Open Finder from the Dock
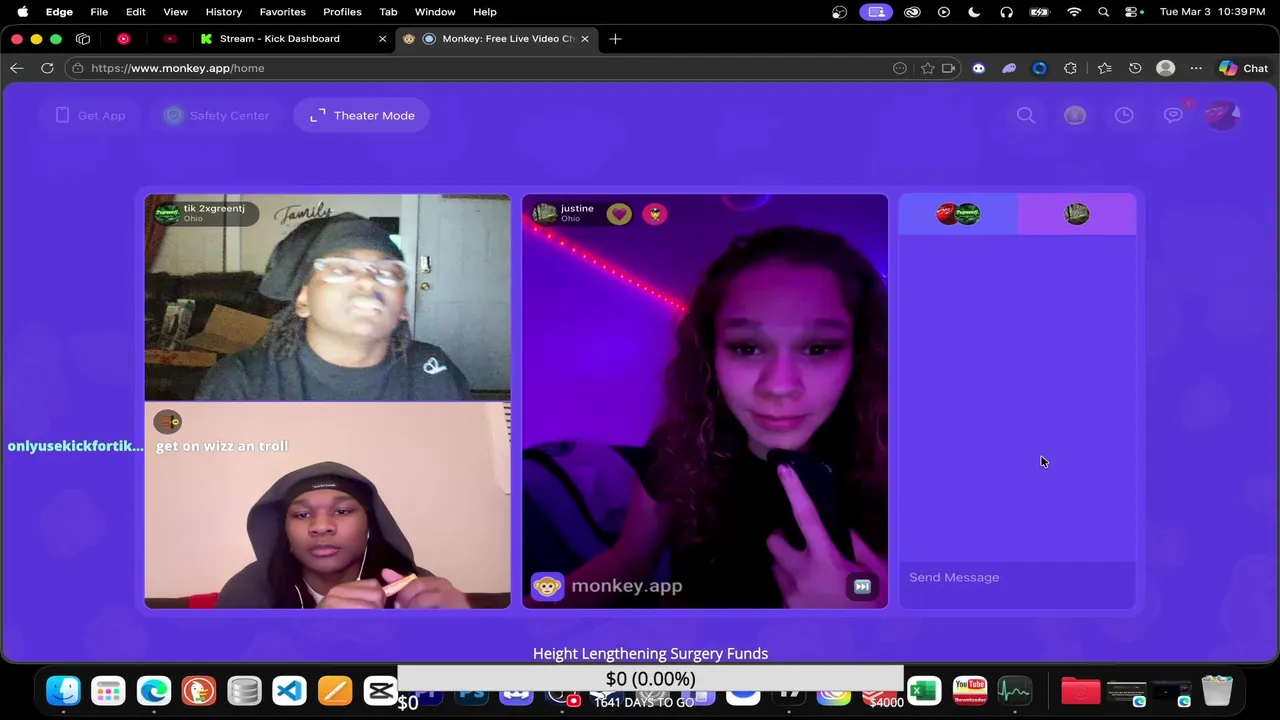The width and height of the screenshot is (1280, 720). point(63,691)
